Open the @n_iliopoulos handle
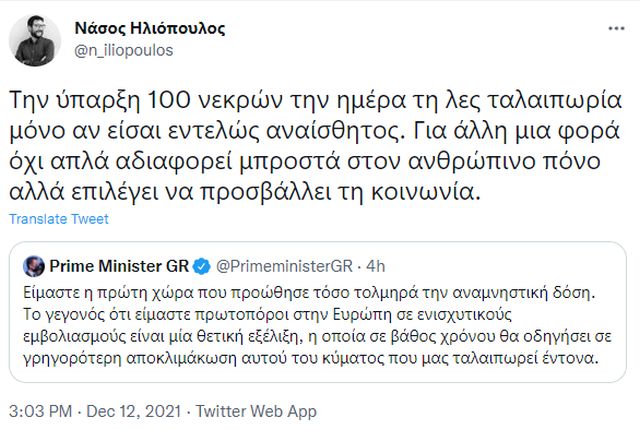Image resolution: width=640 pixels, height=430 pixels. (x=115, y=48)
